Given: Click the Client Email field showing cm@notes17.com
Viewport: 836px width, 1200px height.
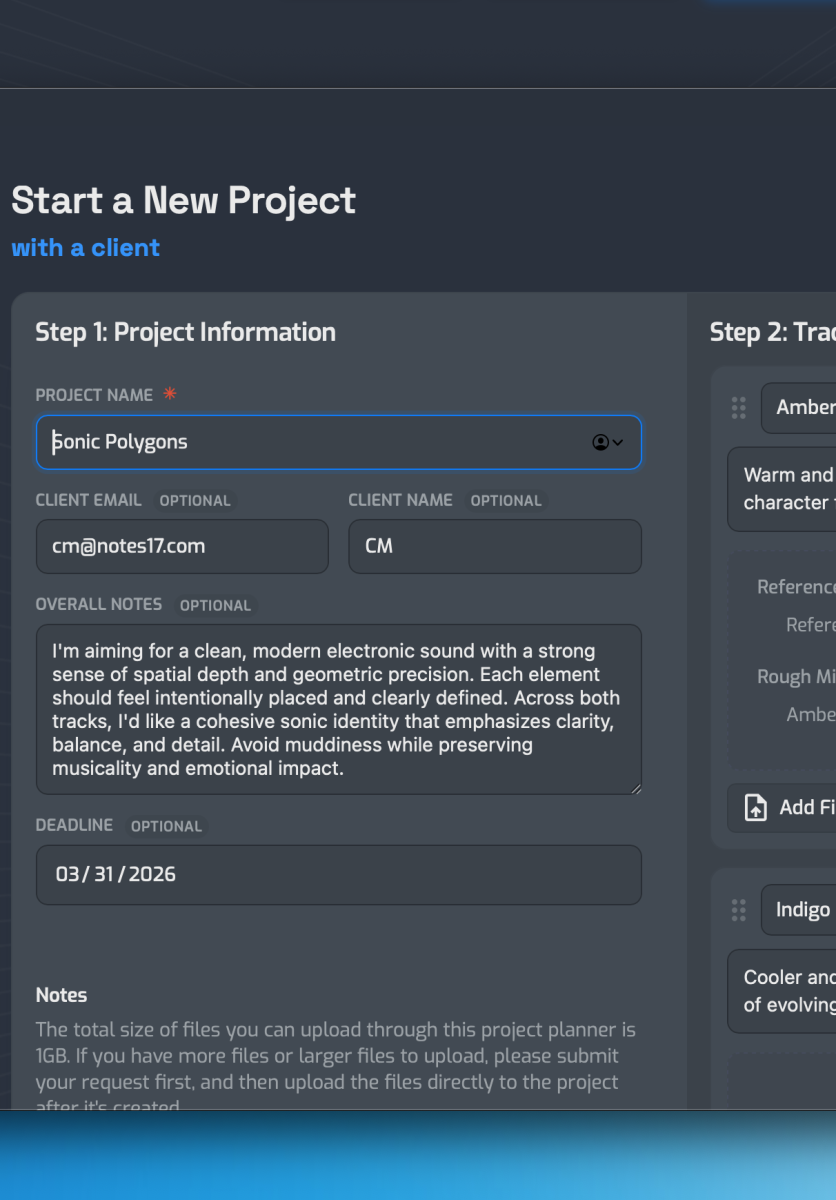Looking at the screenshot, I should pyautogui.click(x=182, y=546).
